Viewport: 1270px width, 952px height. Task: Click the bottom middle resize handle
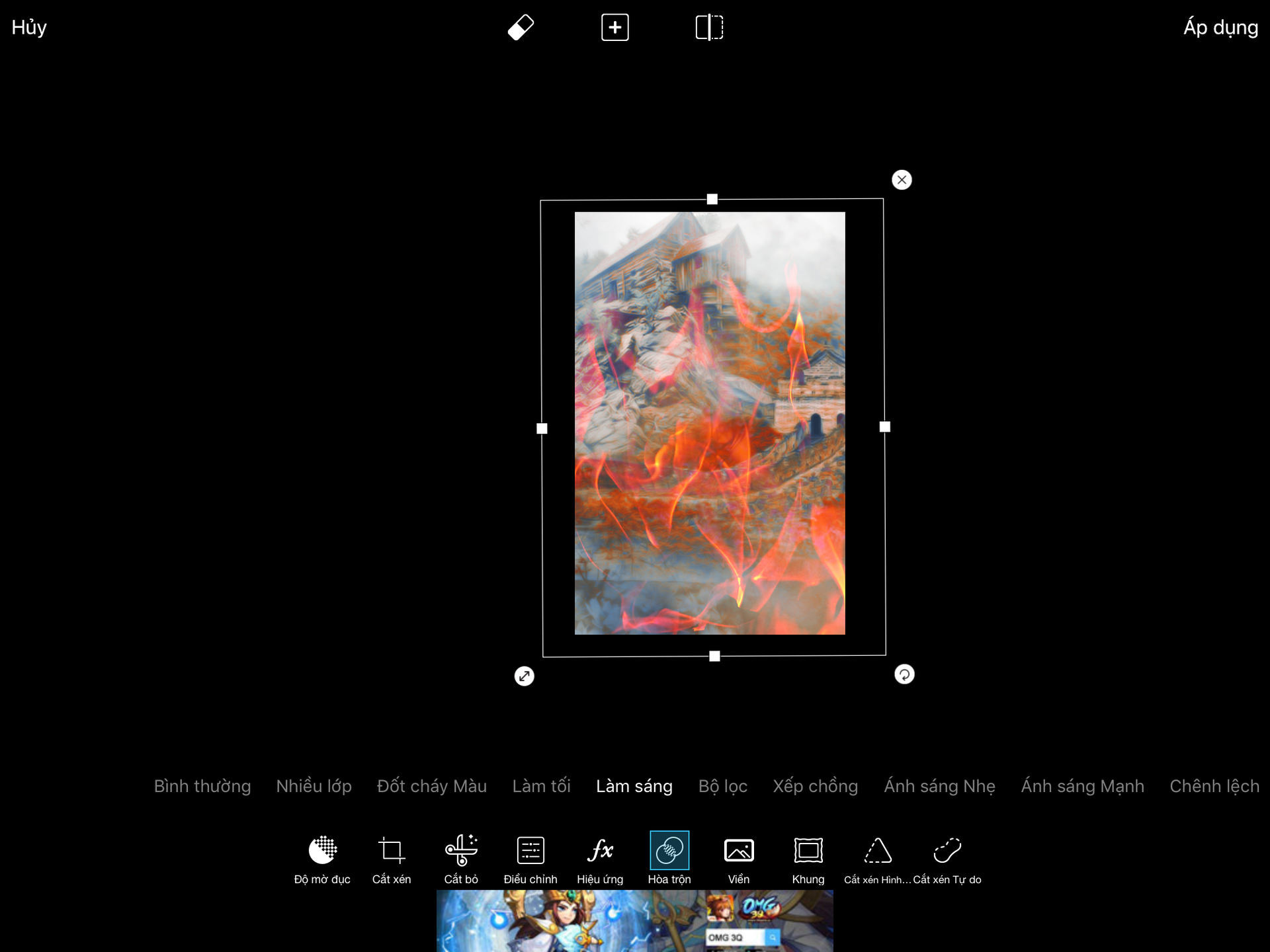click(714, 656)
